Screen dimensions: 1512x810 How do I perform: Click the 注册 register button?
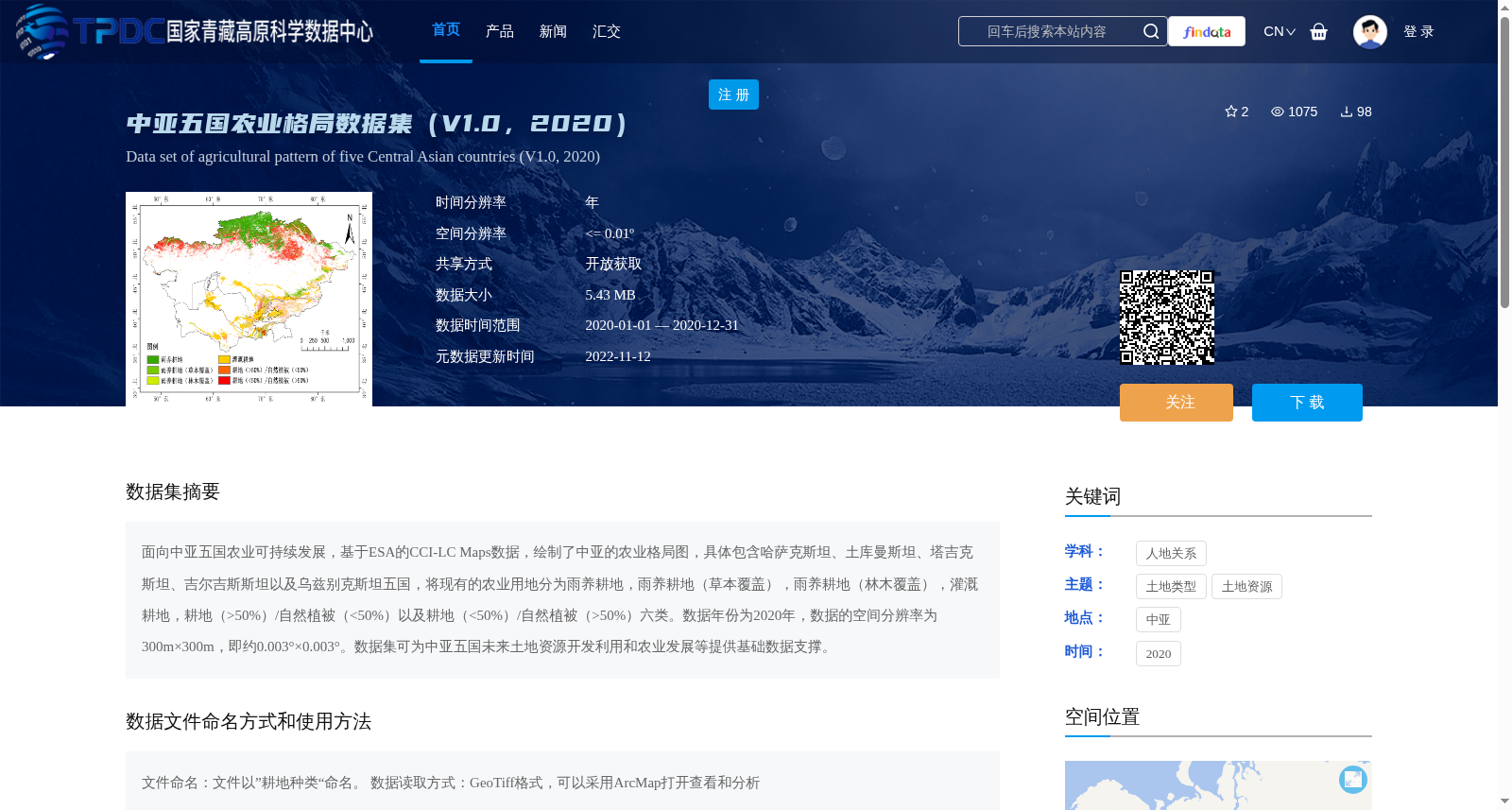pos(733,95)
